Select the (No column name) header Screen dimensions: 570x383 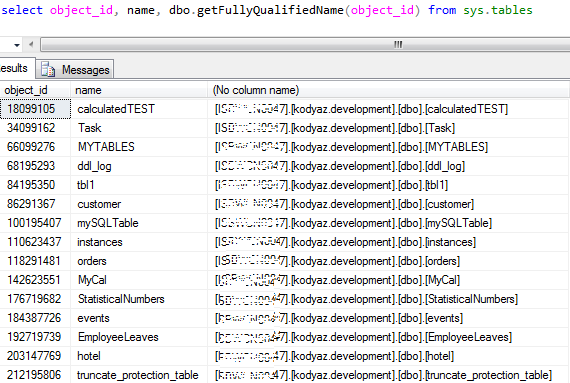tap(389, 90)
